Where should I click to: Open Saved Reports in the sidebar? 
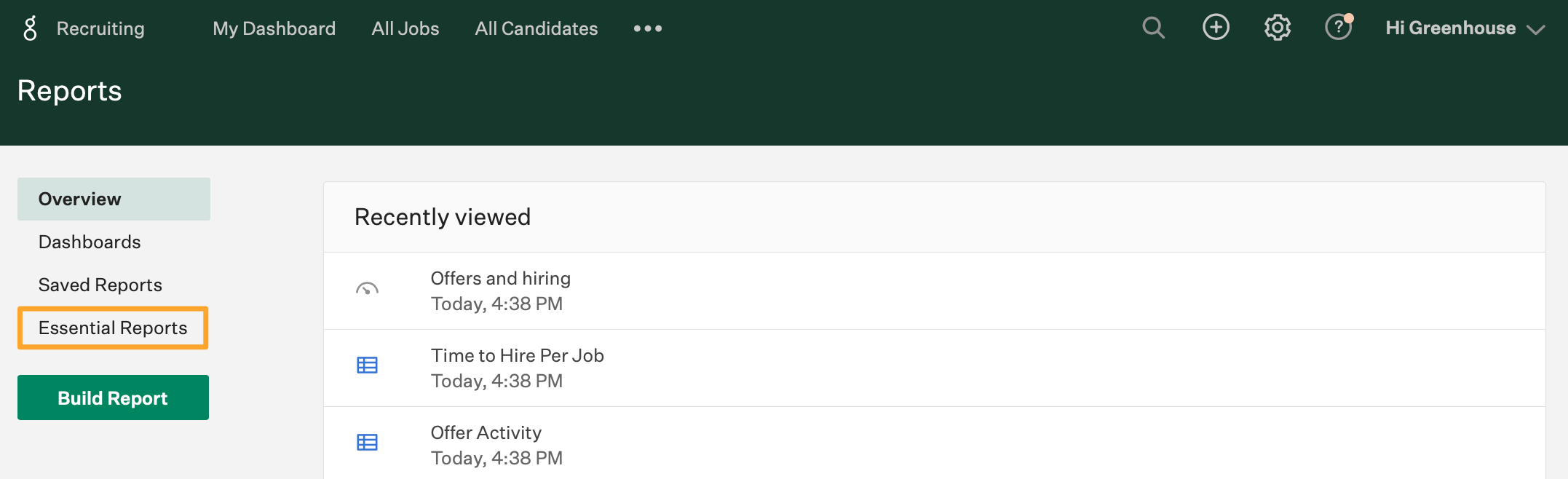point(100,285)
